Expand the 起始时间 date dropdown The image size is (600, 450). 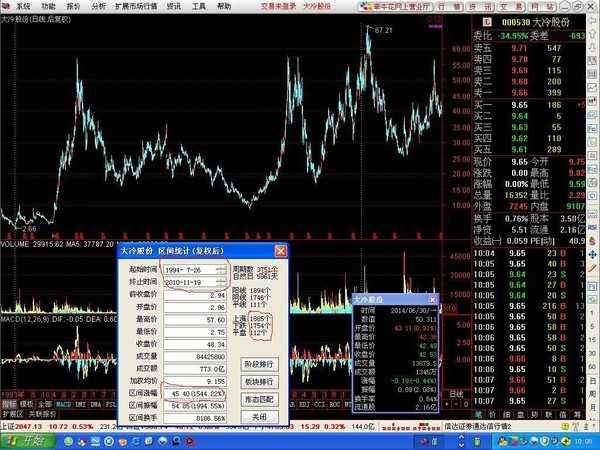[x=220, y=270]
